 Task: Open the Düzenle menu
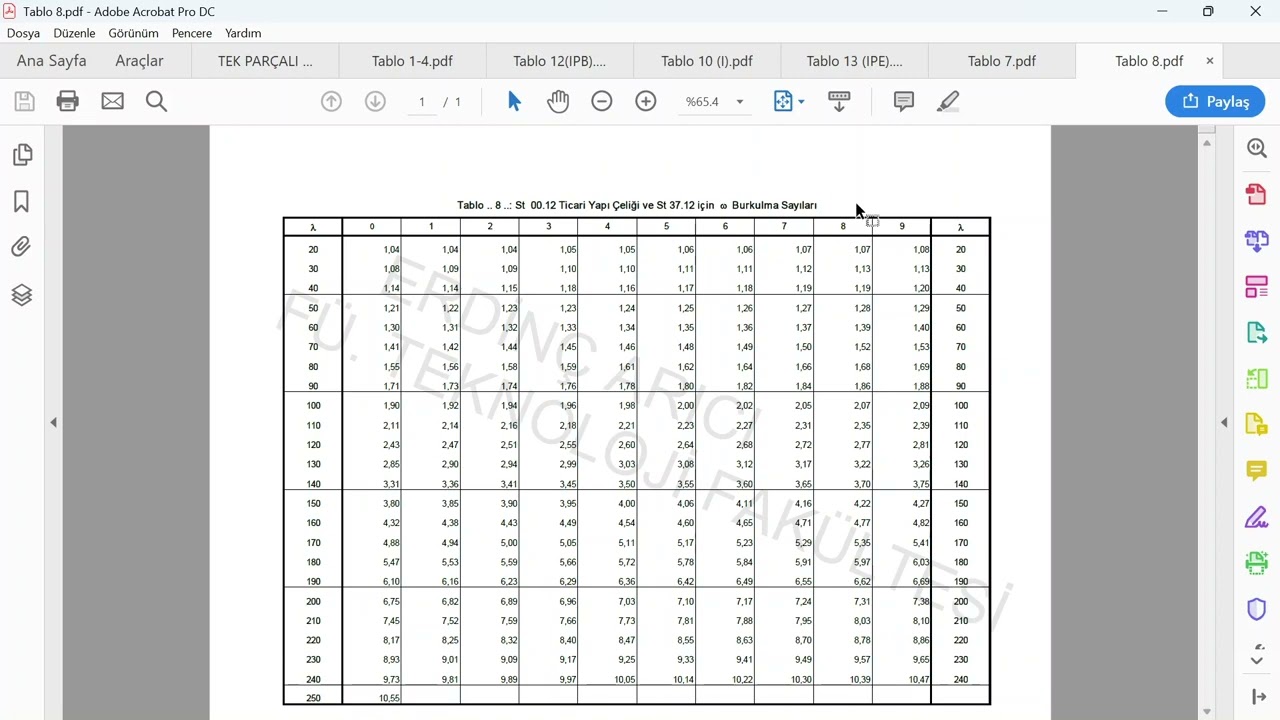[x=74, y=33]
